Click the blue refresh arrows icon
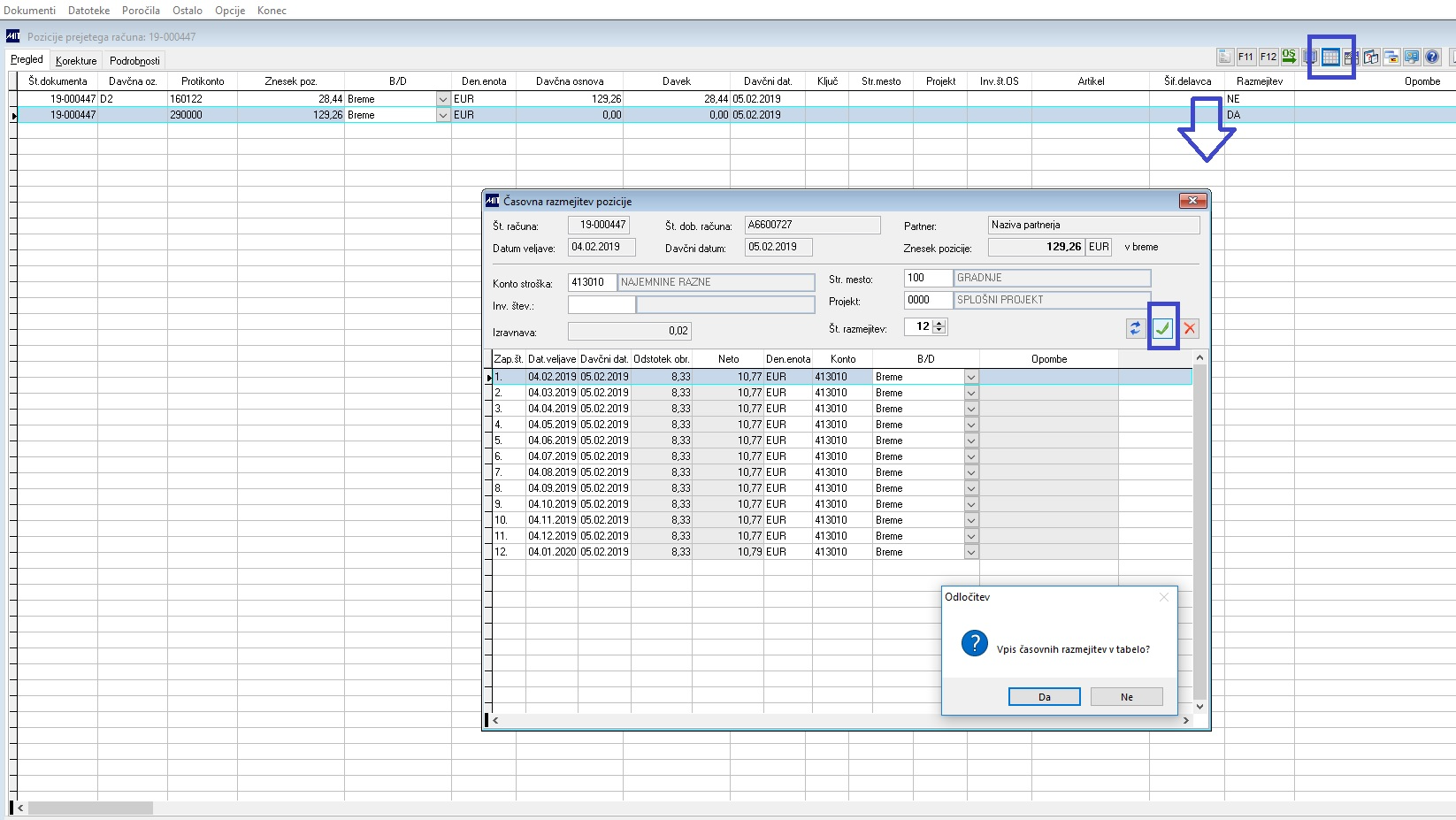 (1135, 328)
